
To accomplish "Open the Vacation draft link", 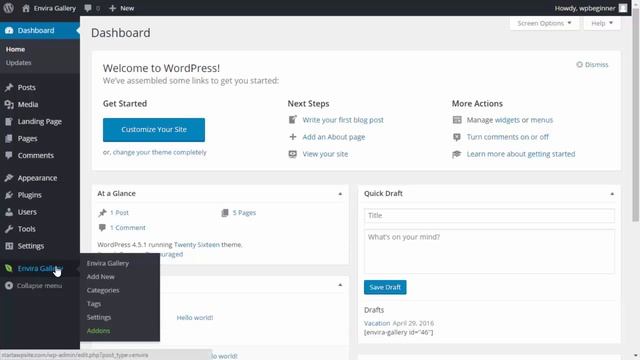I will click(377, 323).
